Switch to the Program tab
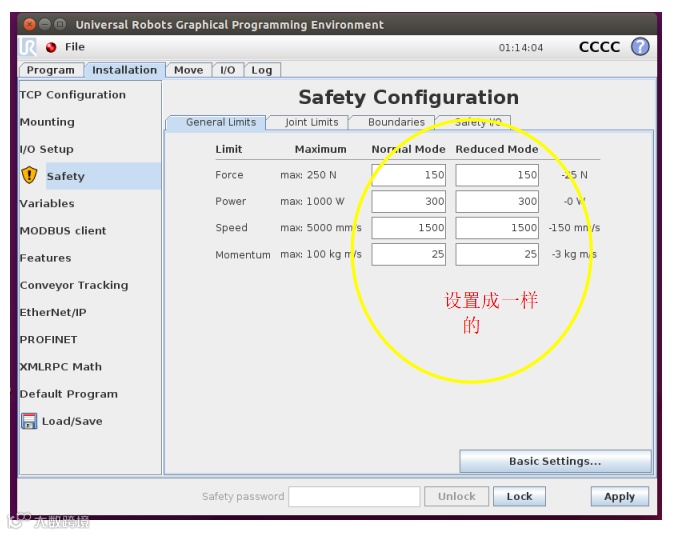 point(50,70)
